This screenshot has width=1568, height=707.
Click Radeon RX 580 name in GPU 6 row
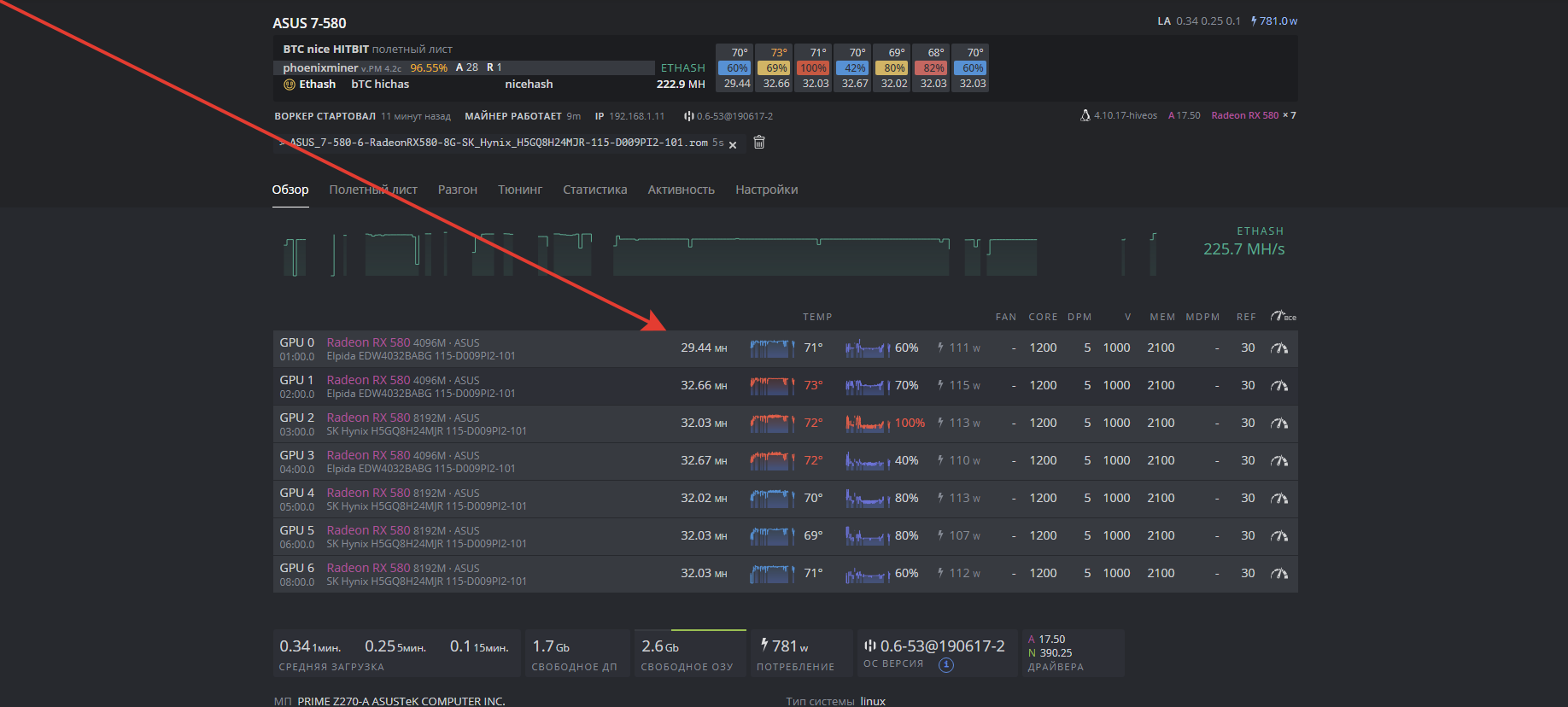pos(368,568)
